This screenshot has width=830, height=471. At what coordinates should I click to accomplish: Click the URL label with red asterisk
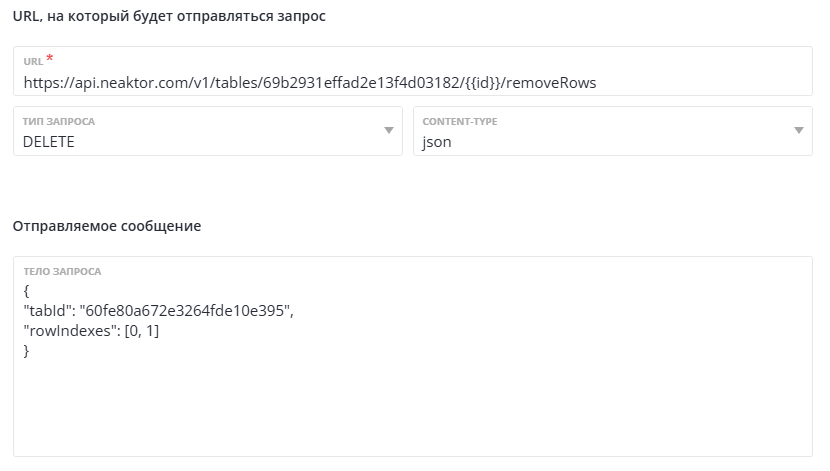click(37, 61)
